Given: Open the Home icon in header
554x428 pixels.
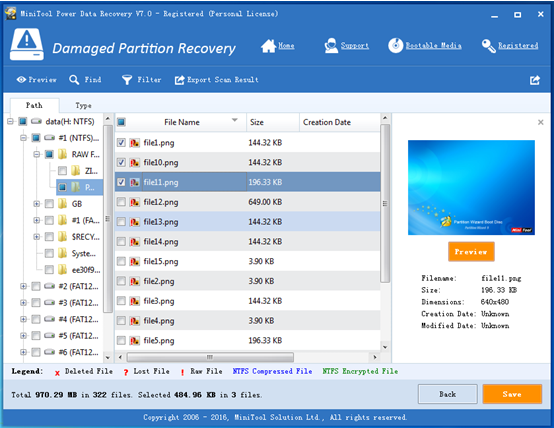Looking at the screenshot, I should click(268, 46).
